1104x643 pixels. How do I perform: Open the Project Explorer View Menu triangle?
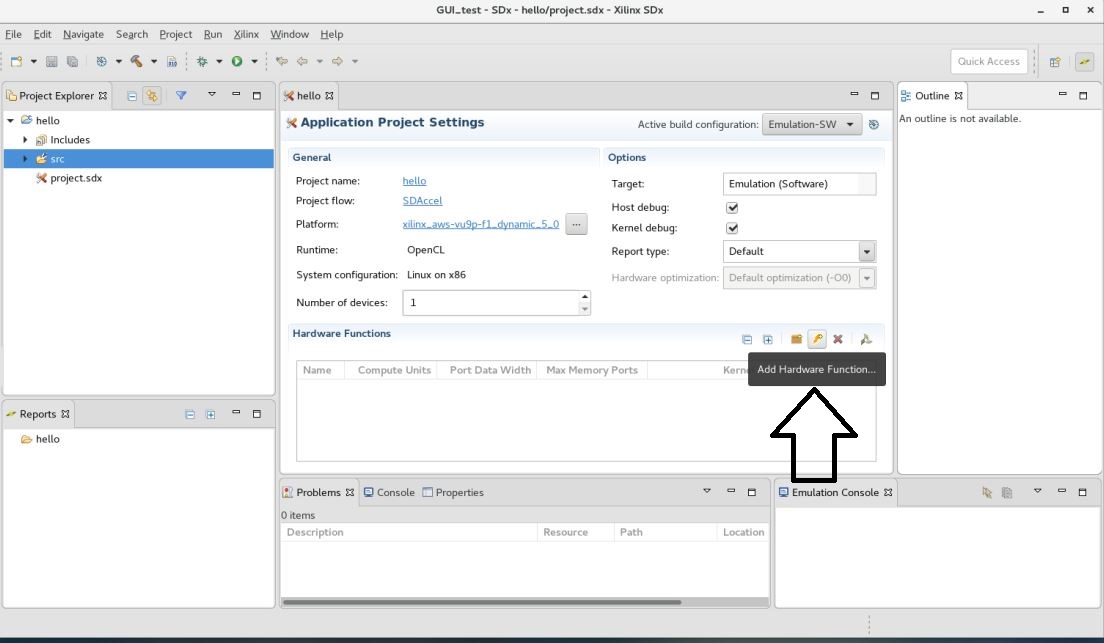coord(211,94)
